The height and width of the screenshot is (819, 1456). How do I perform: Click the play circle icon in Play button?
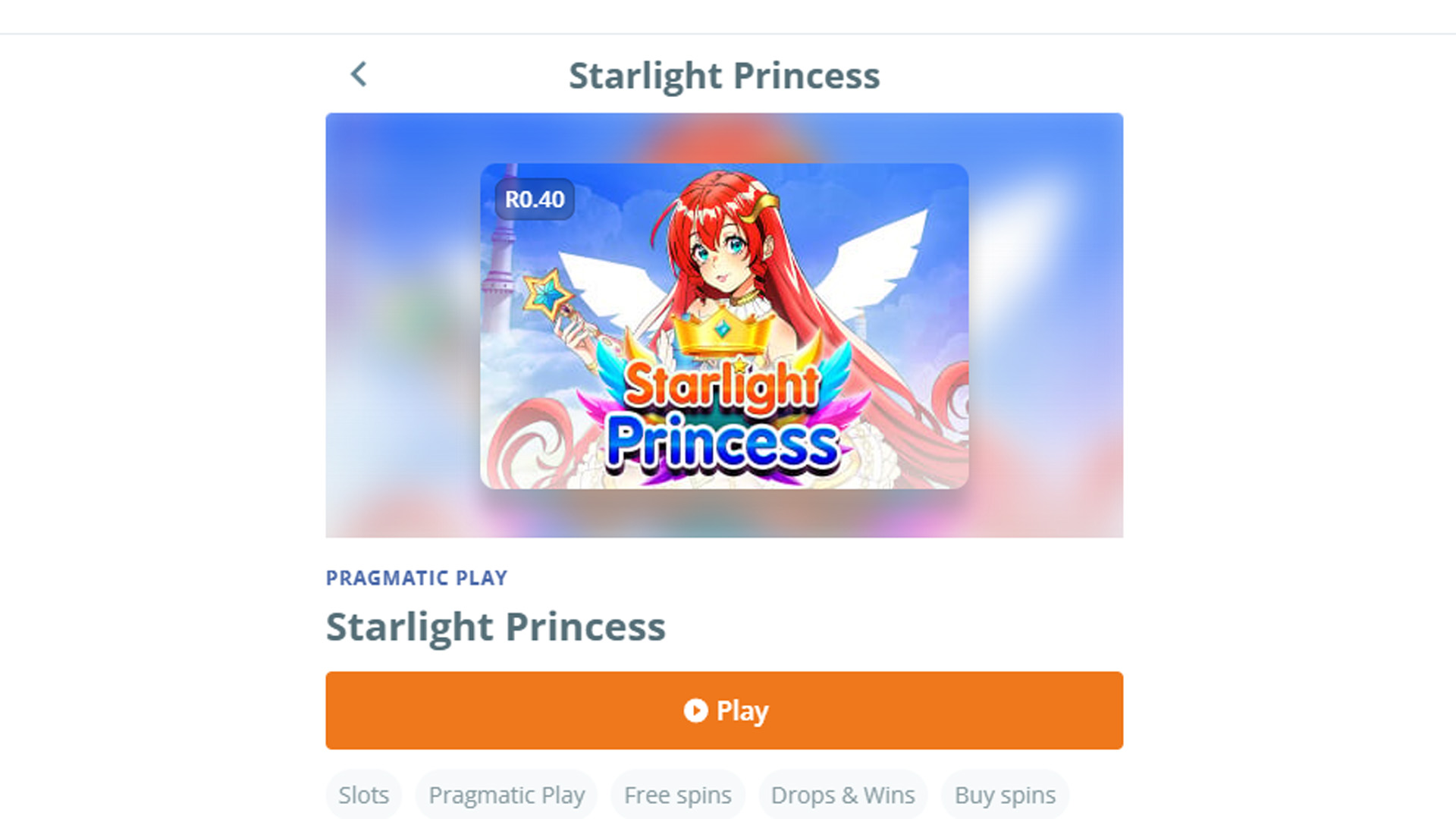tap(695, 711)
